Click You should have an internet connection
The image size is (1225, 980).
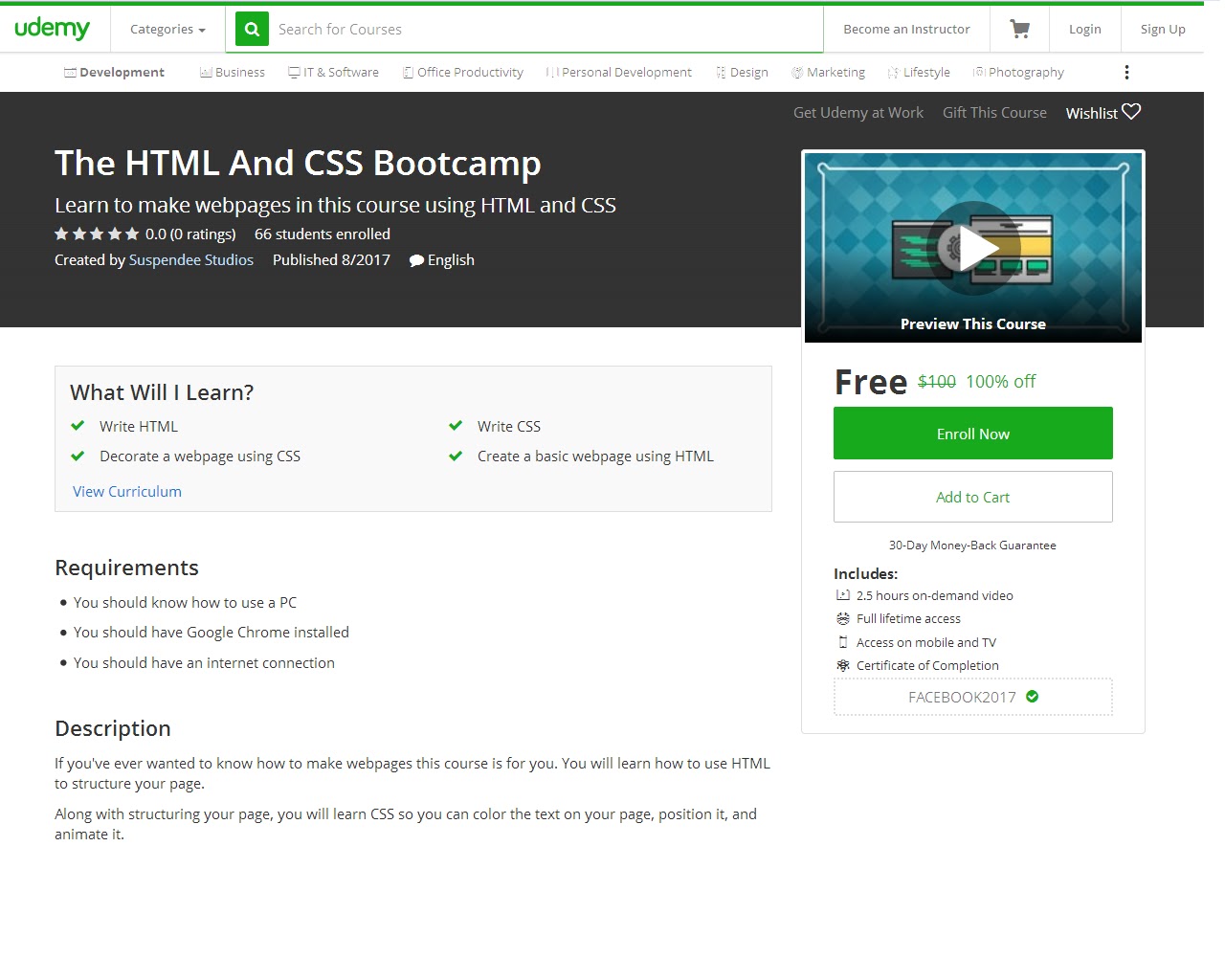[204, 663]
